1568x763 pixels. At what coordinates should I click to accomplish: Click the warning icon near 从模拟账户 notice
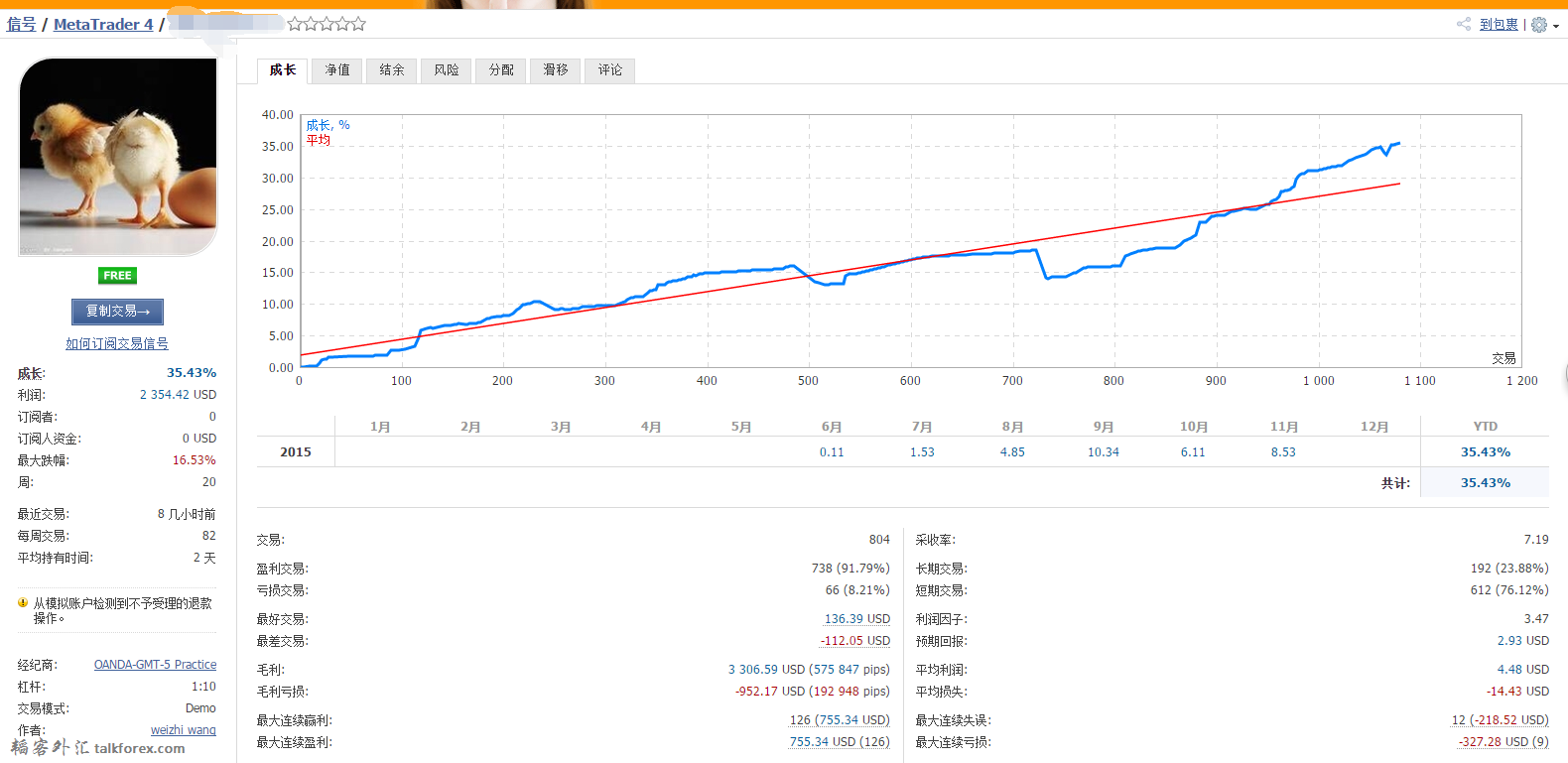[x=23, y=603]
